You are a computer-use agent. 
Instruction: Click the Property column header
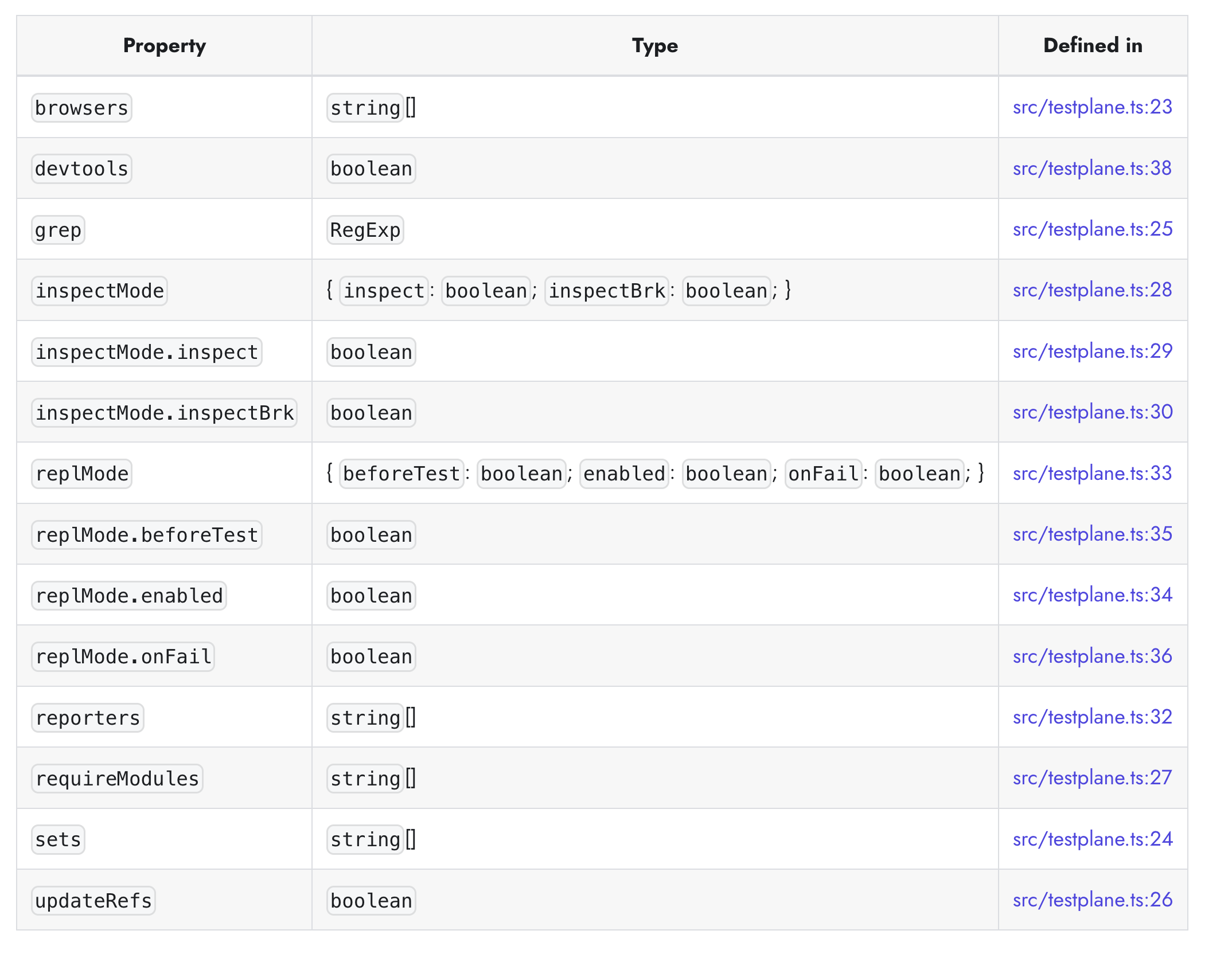click(164, 45)
